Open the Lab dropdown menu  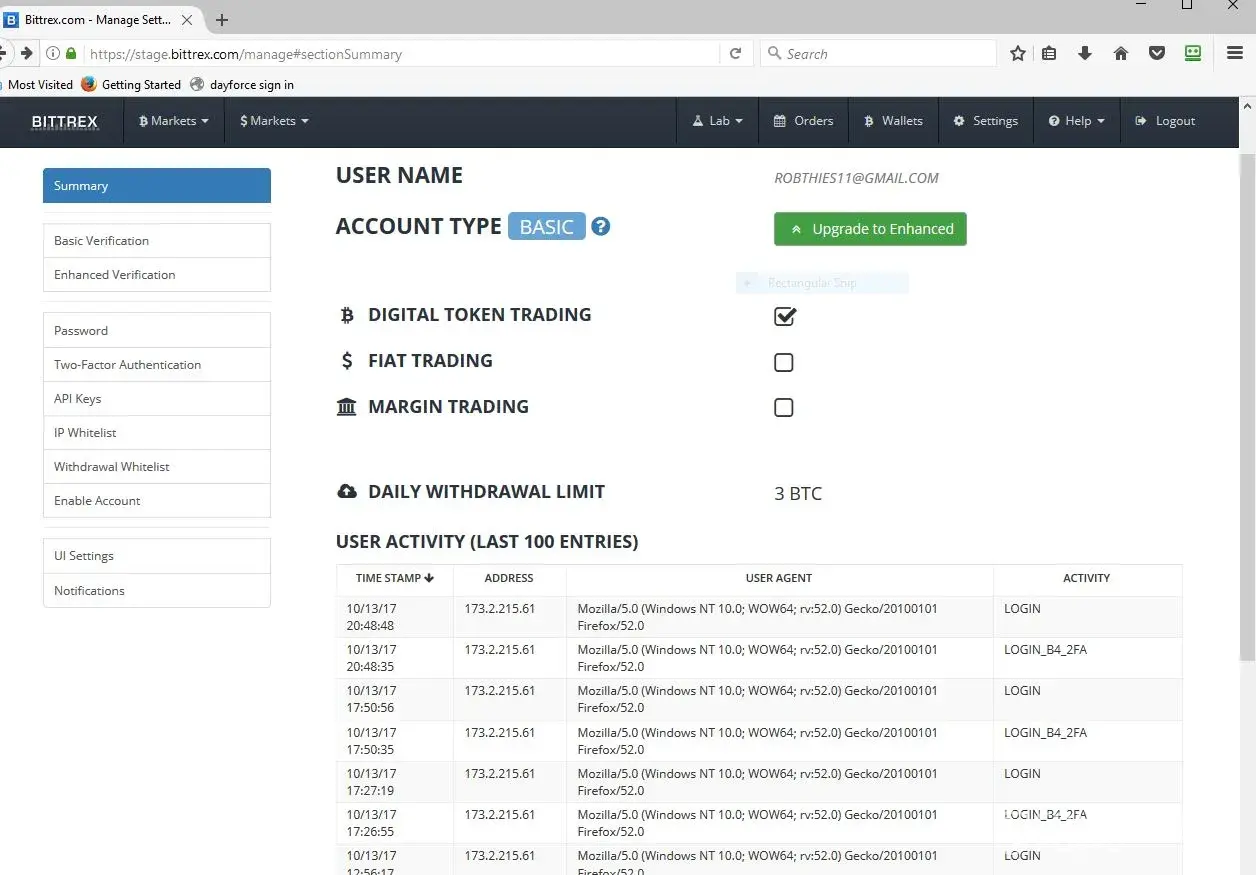tap(718, 121)
